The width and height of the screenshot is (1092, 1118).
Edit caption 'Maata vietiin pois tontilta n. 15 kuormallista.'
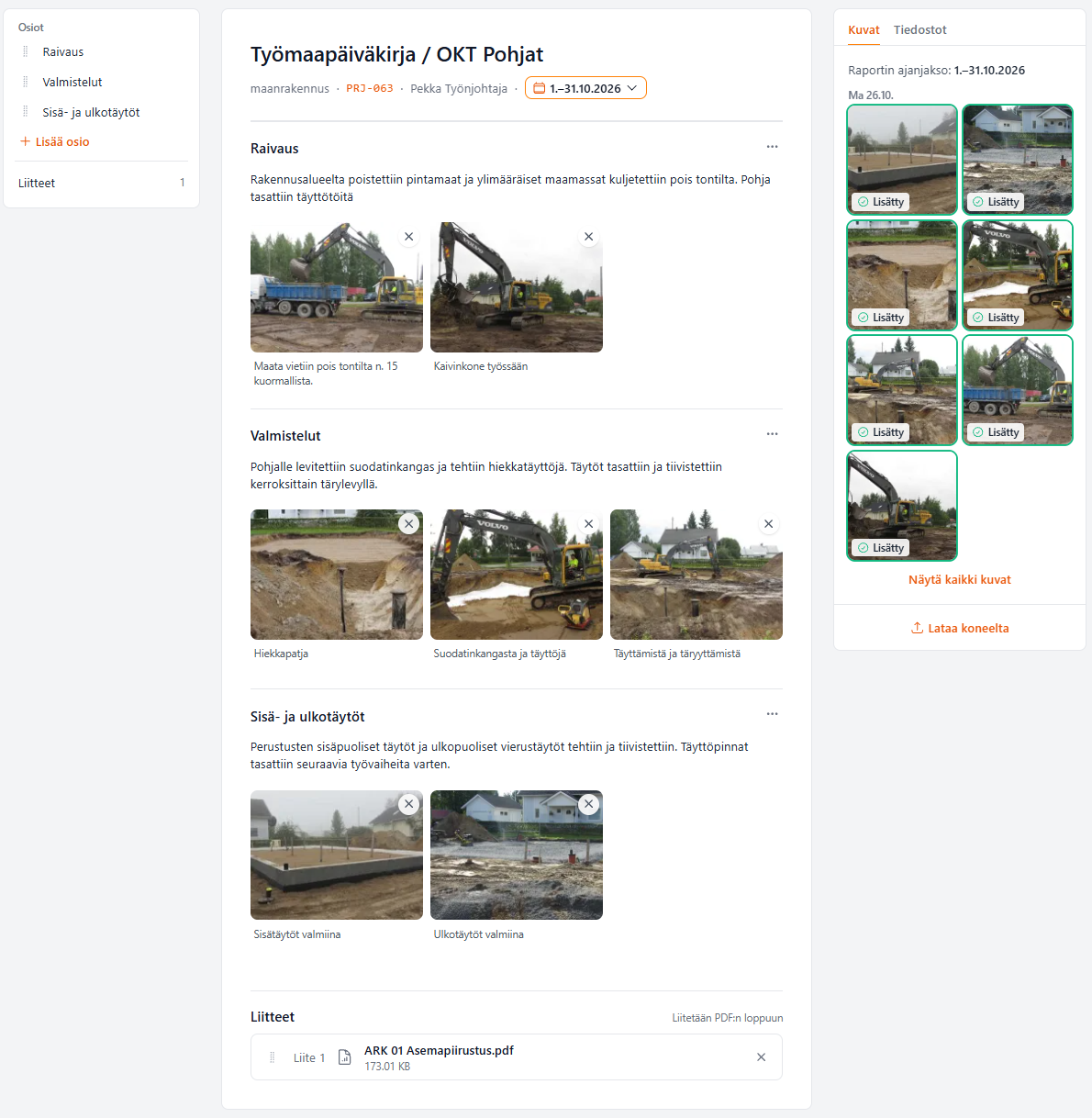point(326,374)
